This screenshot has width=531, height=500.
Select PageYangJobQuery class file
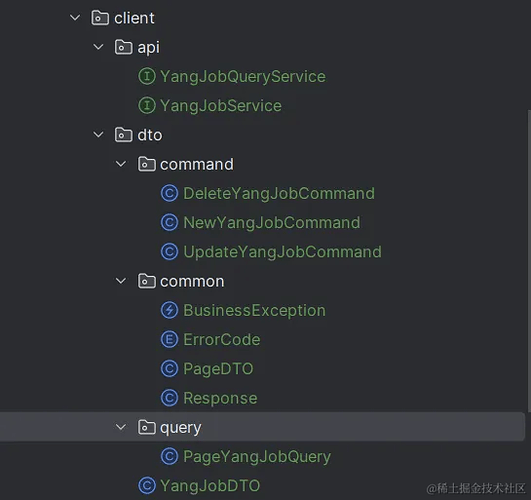[257, 457]
